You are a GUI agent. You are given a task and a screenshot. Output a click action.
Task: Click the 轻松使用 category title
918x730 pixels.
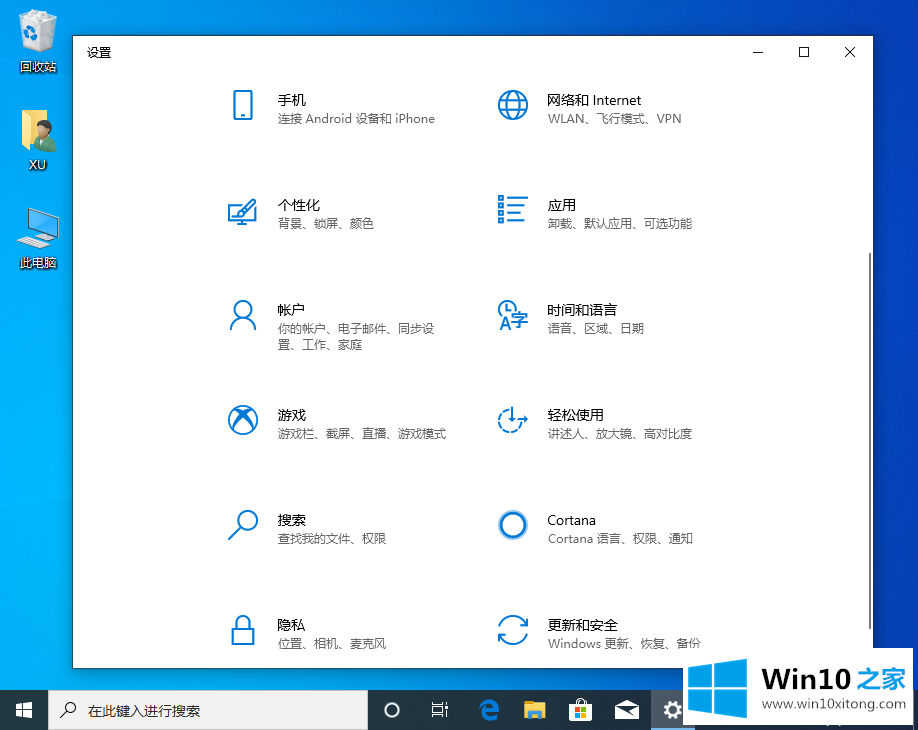576,415
